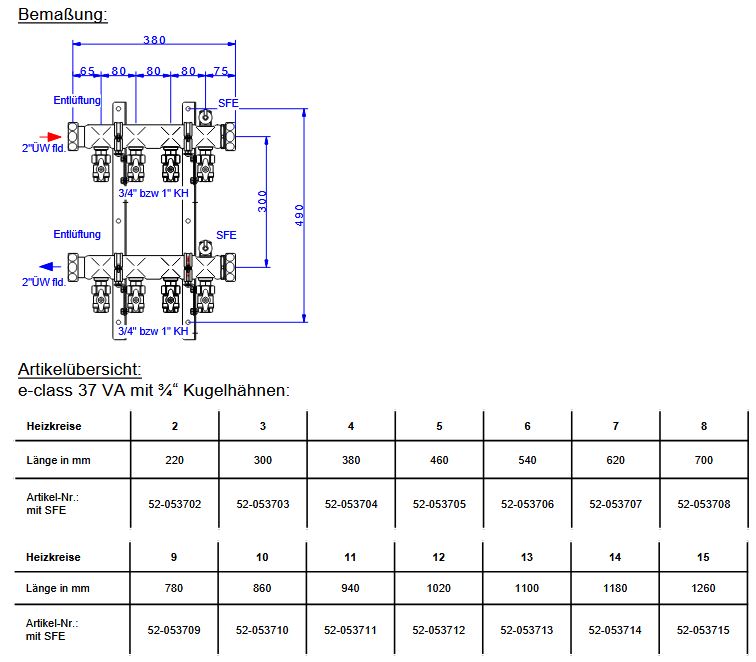Click the 300 vertical spacing dimension
The height and width of the screenshot is (662, 756).
click(261, 200)
